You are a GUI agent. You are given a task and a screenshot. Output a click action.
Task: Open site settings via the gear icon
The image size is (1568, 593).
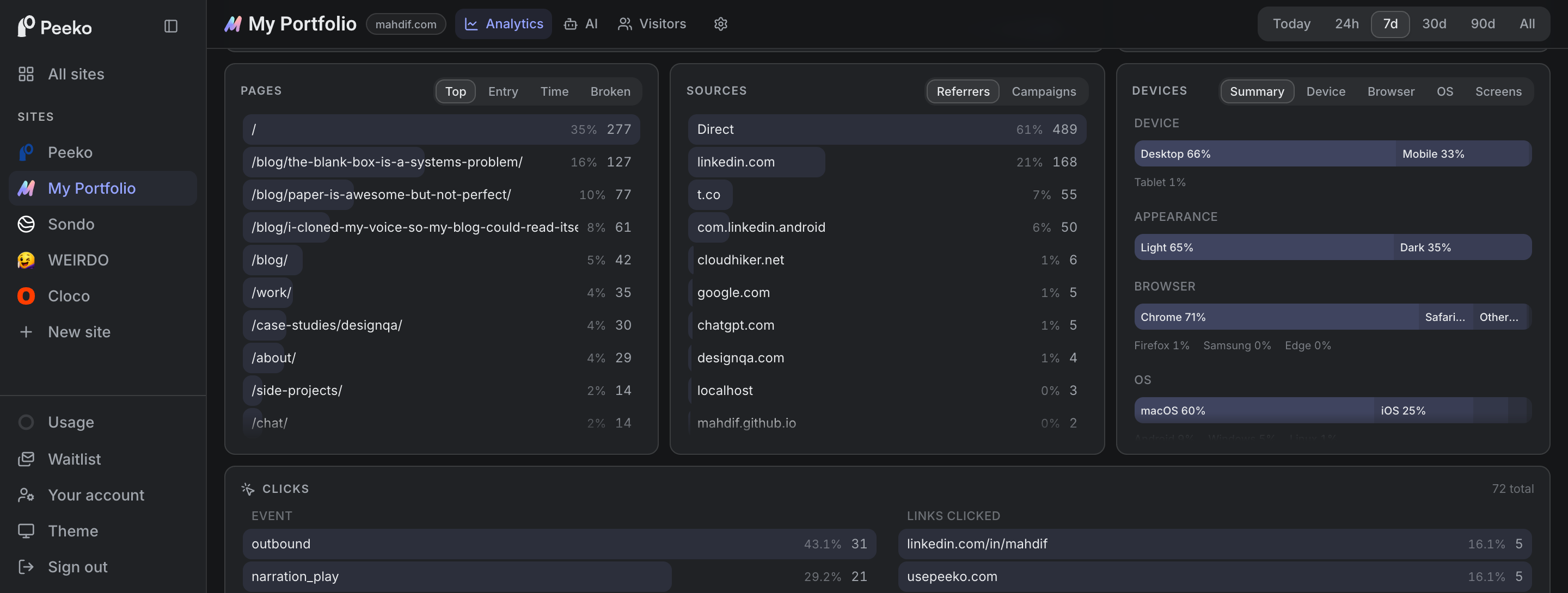[x=721, y=24]
